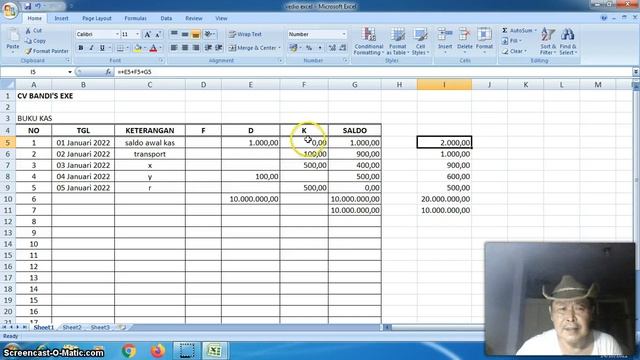
Task: Toggle Italic formatting
Action: (x=91, y=48)
